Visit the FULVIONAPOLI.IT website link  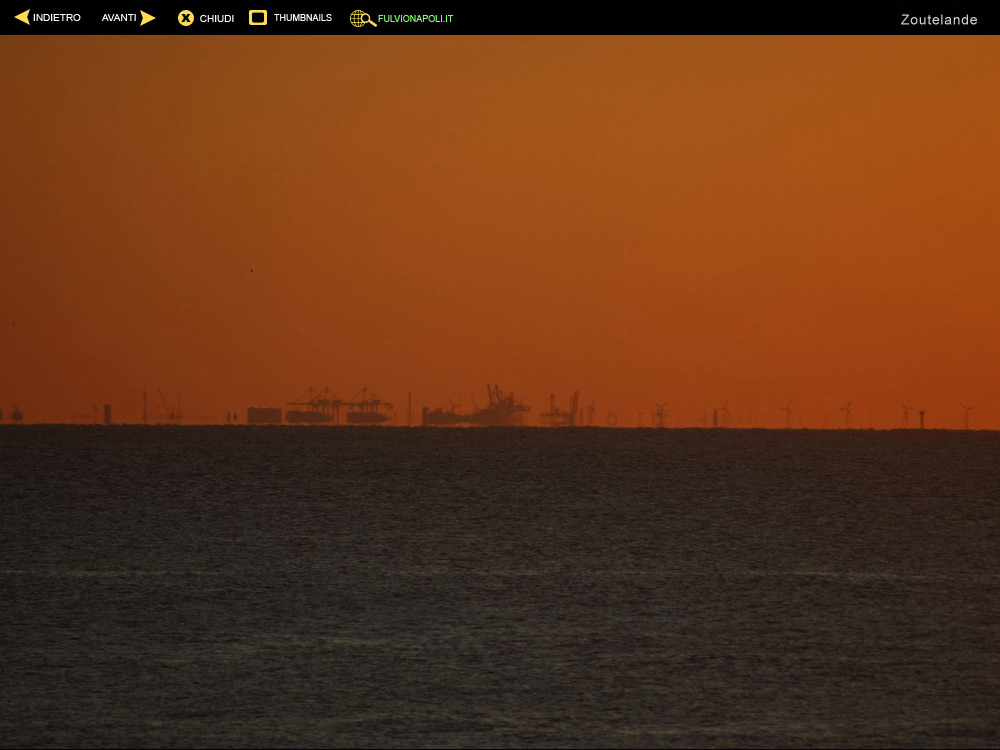pos(415,18)
